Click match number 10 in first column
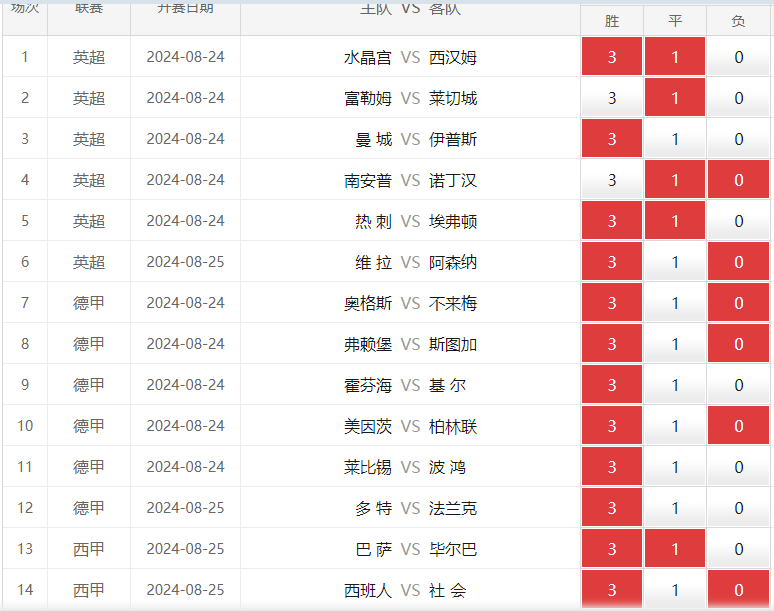The image size is (774, 611). pos(25,425)
